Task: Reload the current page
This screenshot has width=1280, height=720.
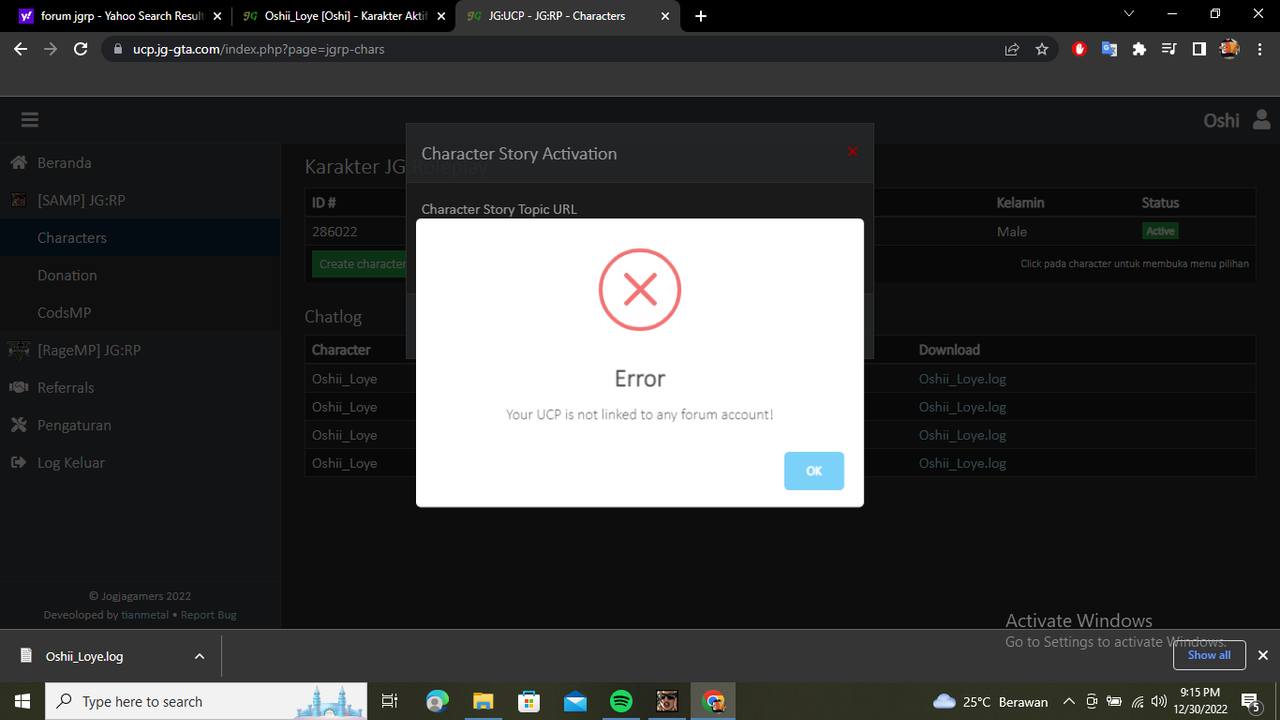Action: click(x=81, y=49)
